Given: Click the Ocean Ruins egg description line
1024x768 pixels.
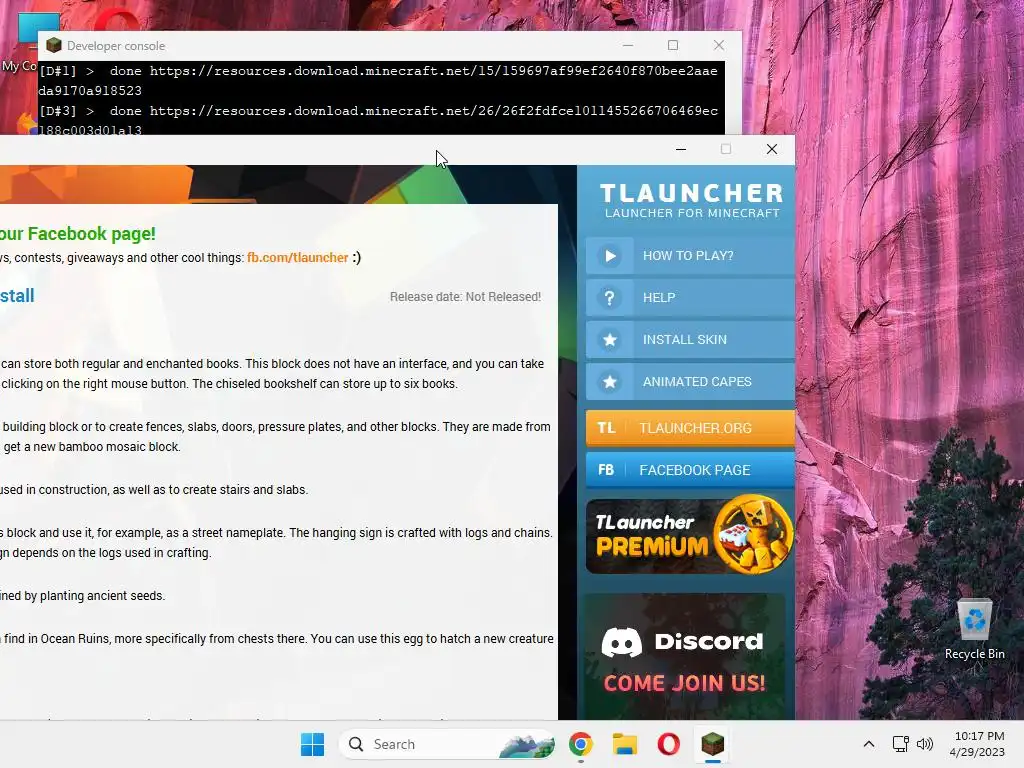Looking at the screenshot, I should pos(277,639).
